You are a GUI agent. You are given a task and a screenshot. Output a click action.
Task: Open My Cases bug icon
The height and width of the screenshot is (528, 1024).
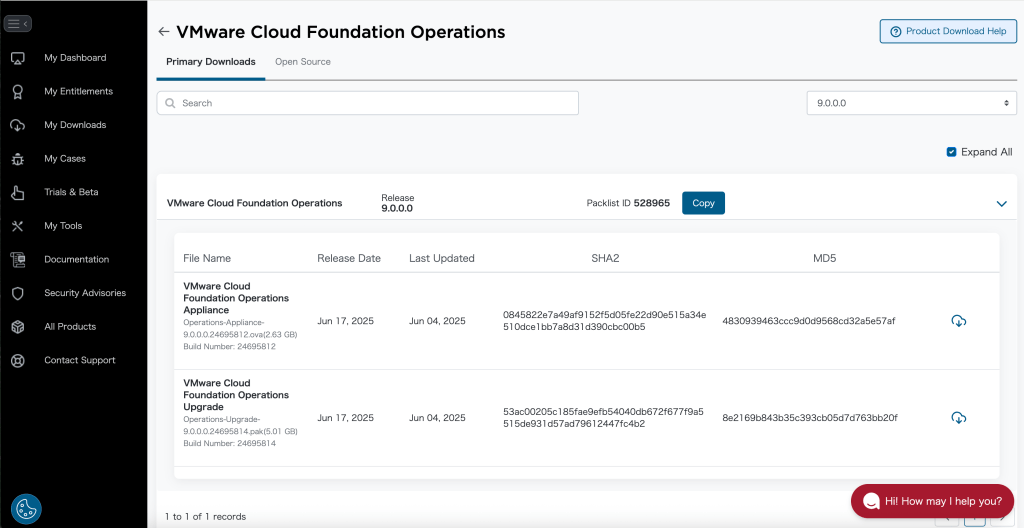[17, 159]
